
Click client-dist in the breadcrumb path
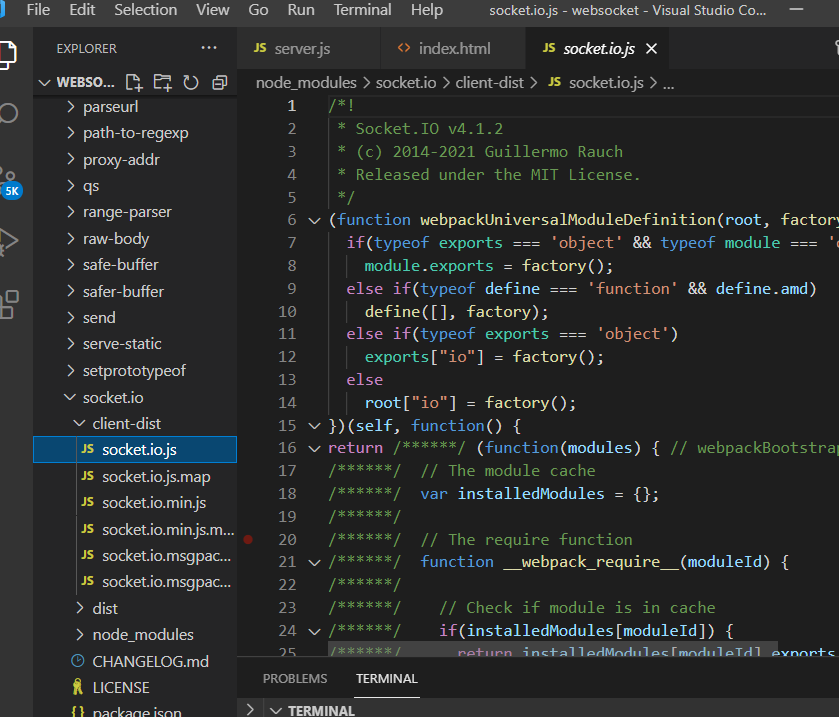(489, 82)
